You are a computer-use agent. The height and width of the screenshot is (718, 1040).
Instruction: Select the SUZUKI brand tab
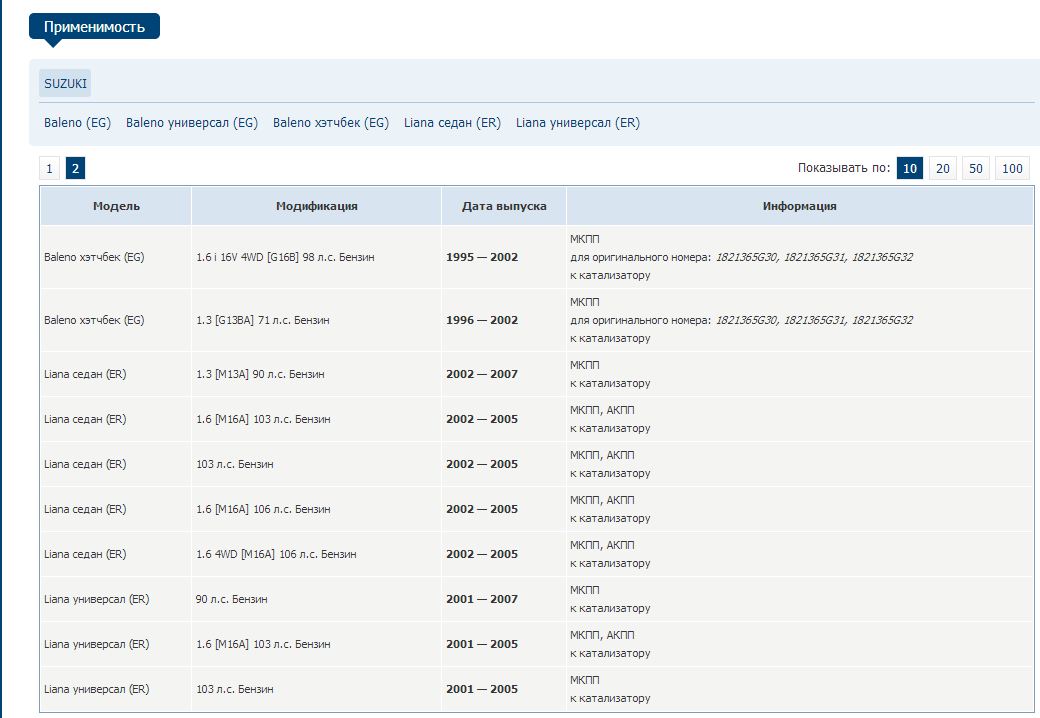[x=65, y=84]
